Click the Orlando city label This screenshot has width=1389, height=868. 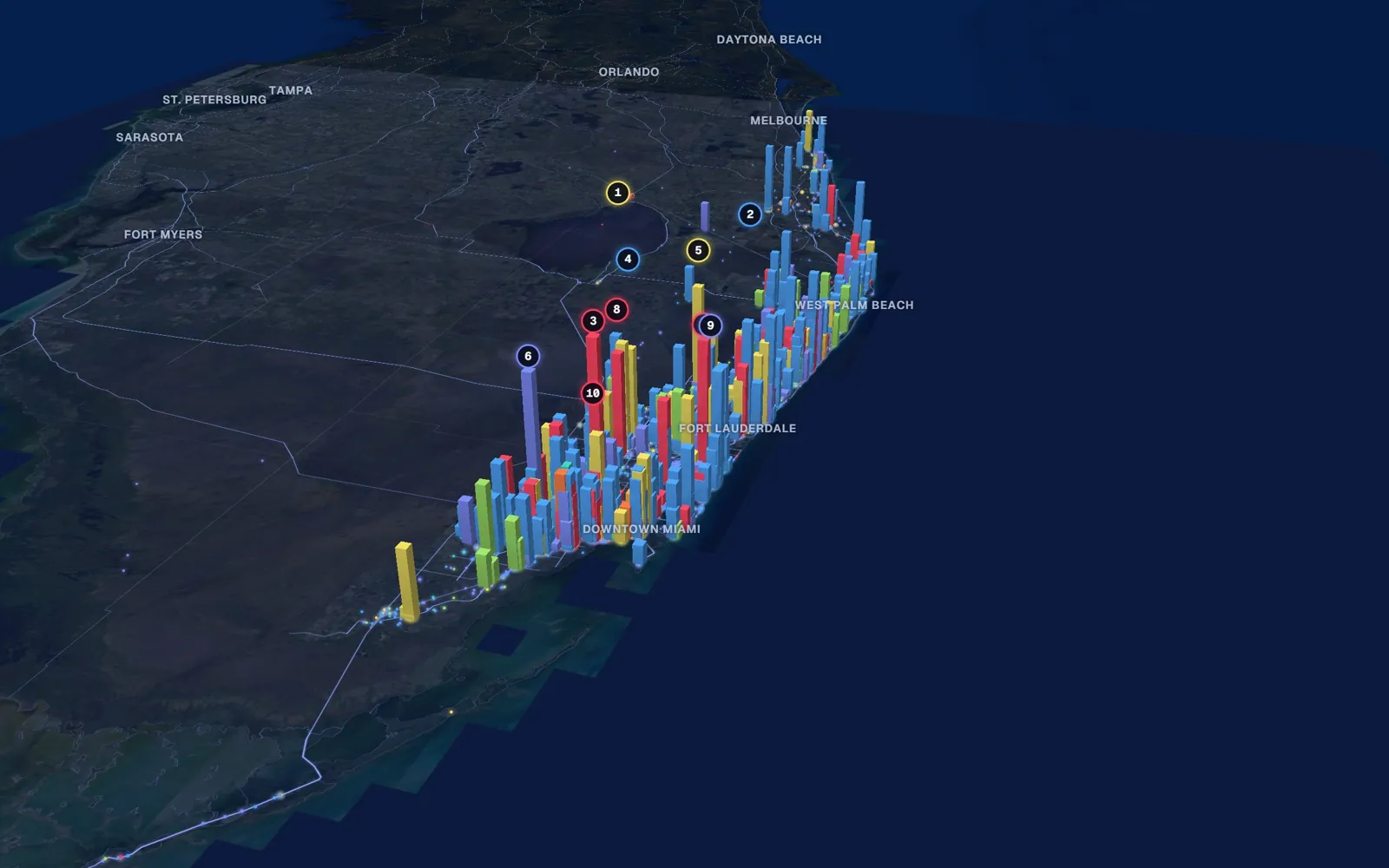point(629,72)
